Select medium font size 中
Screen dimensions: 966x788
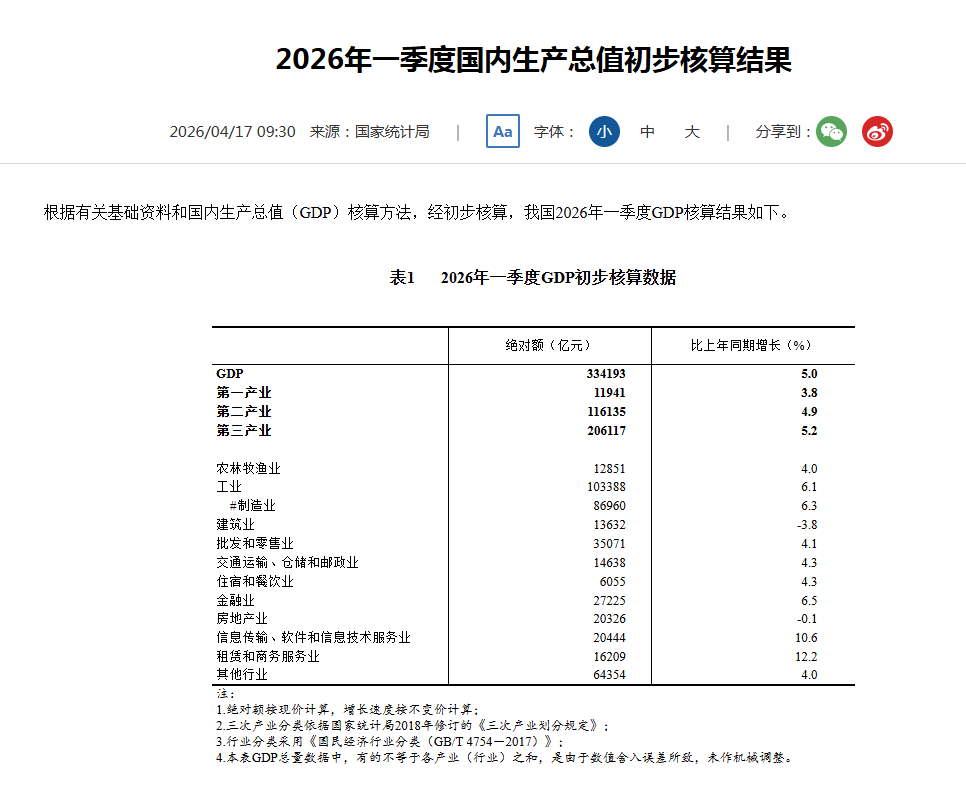click(647, 131)
